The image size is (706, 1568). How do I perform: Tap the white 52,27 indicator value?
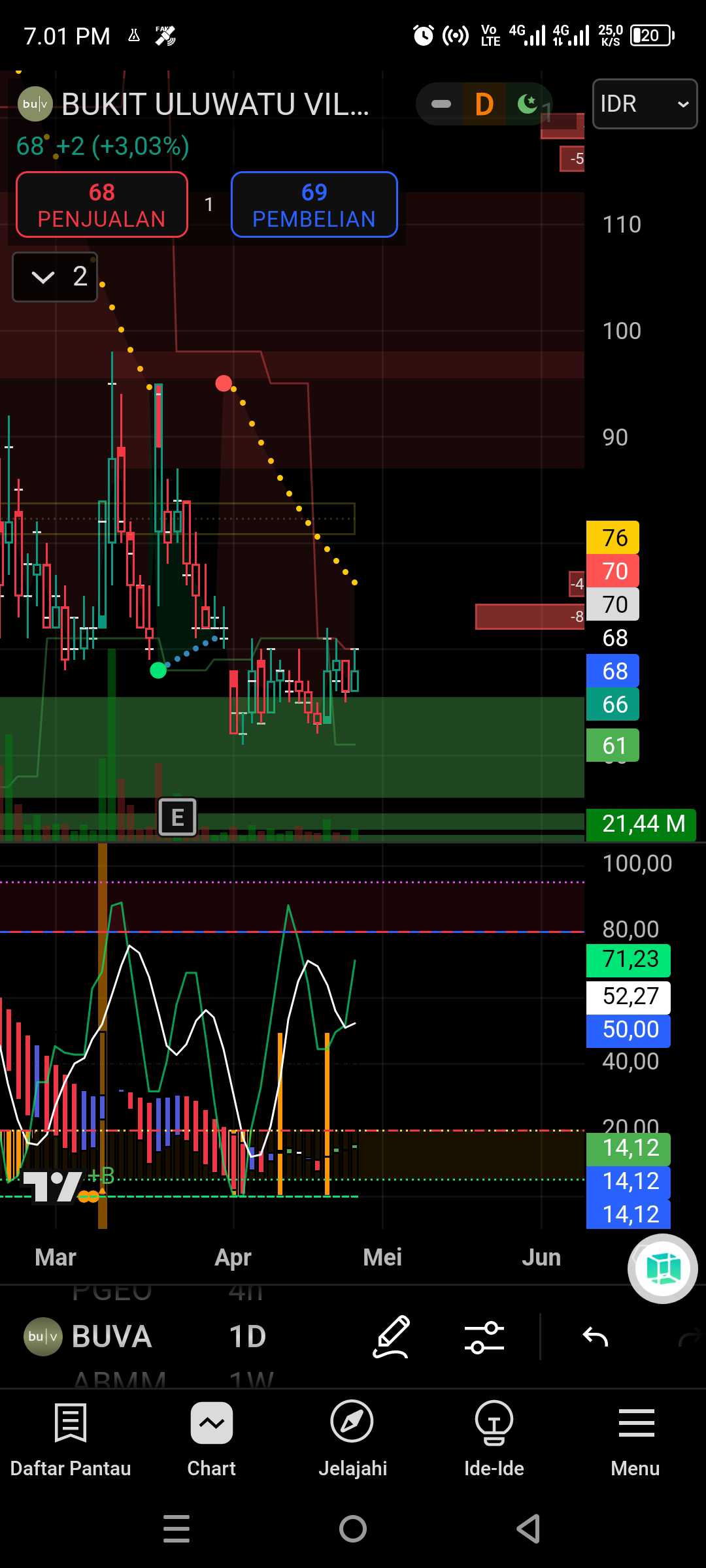(629, 996)
